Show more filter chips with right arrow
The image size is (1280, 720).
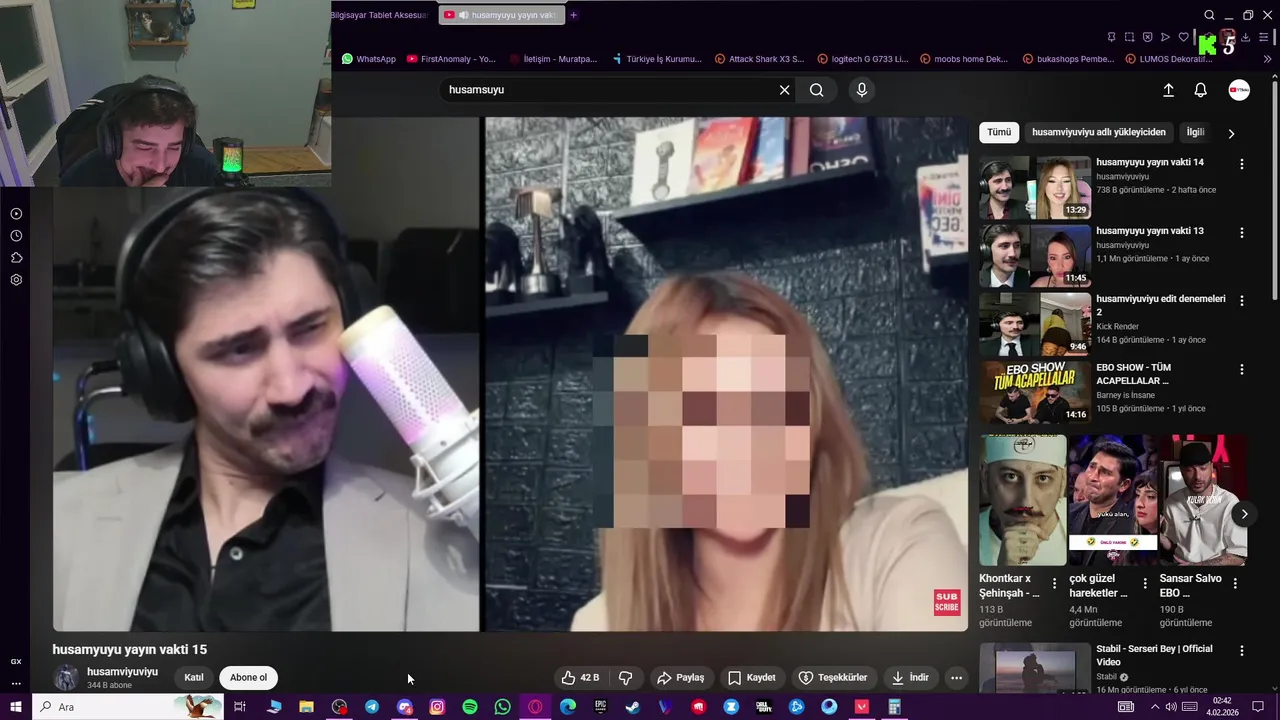[1231, 133]
